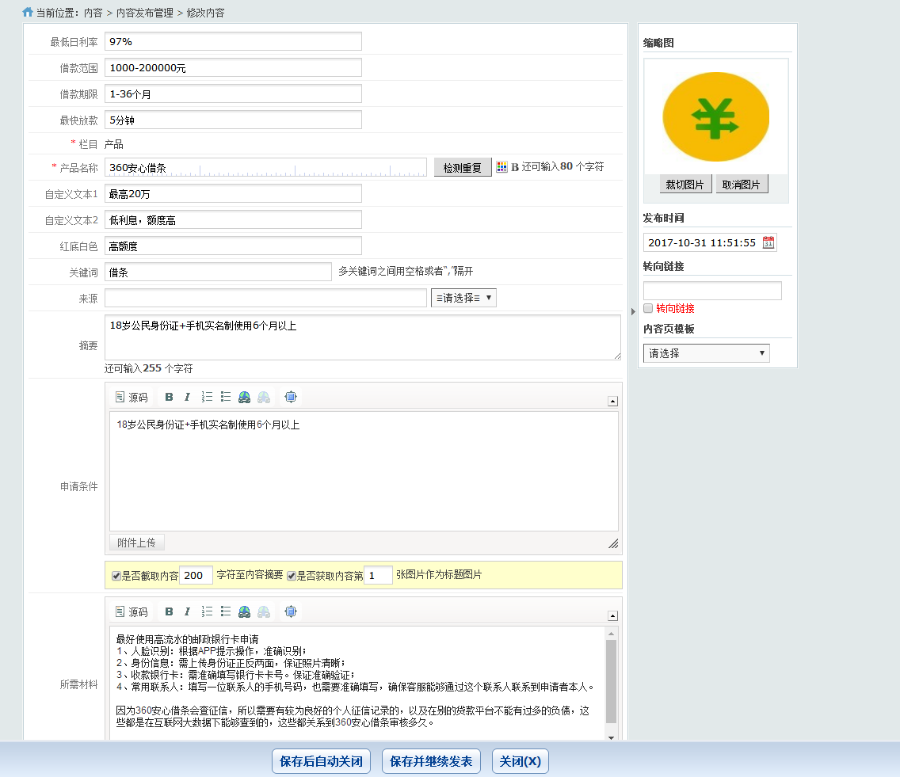Enable the 转向链接 checkbox
The height and width of the screenshot is (777, 900).
pyautogui.click(x=648, y=308)
